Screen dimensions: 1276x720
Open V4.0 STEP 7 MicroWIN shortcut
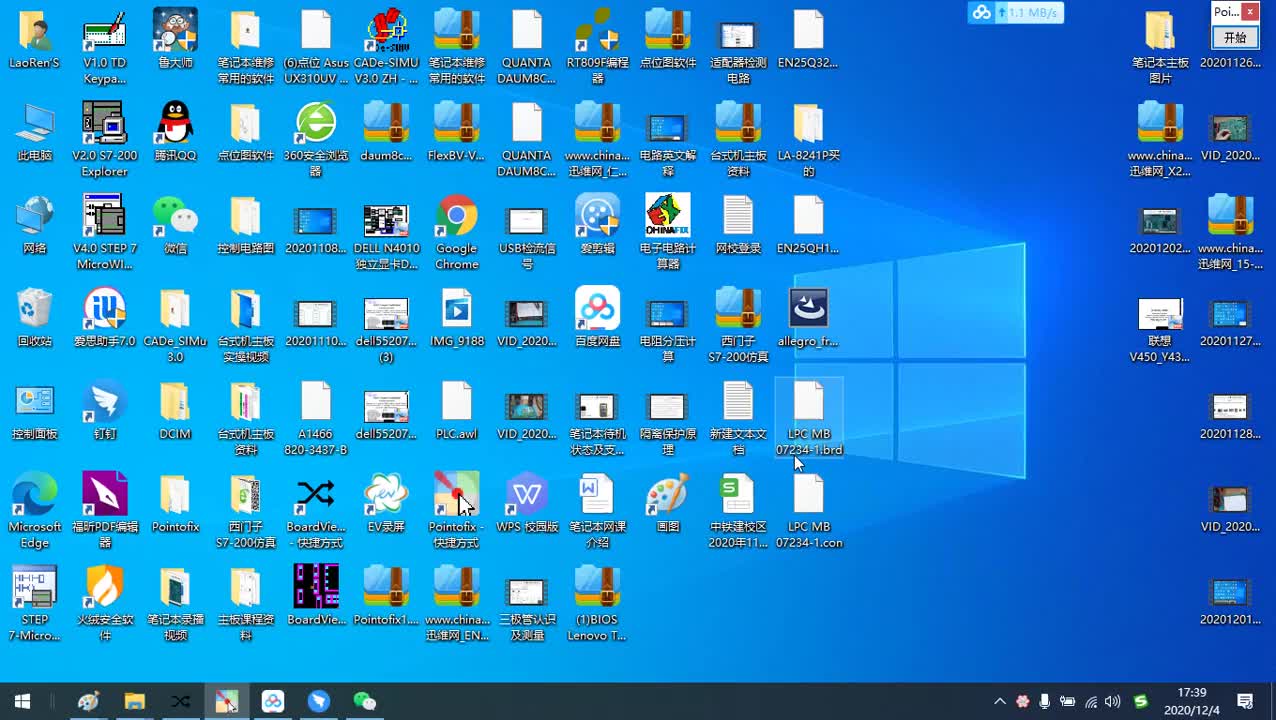105,233
